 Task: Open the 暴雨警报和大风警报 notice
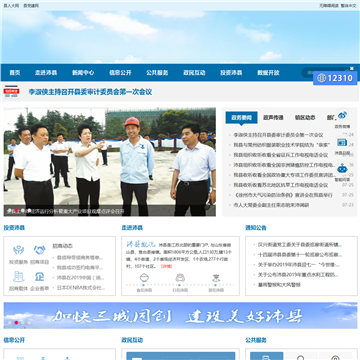(279, 285)
